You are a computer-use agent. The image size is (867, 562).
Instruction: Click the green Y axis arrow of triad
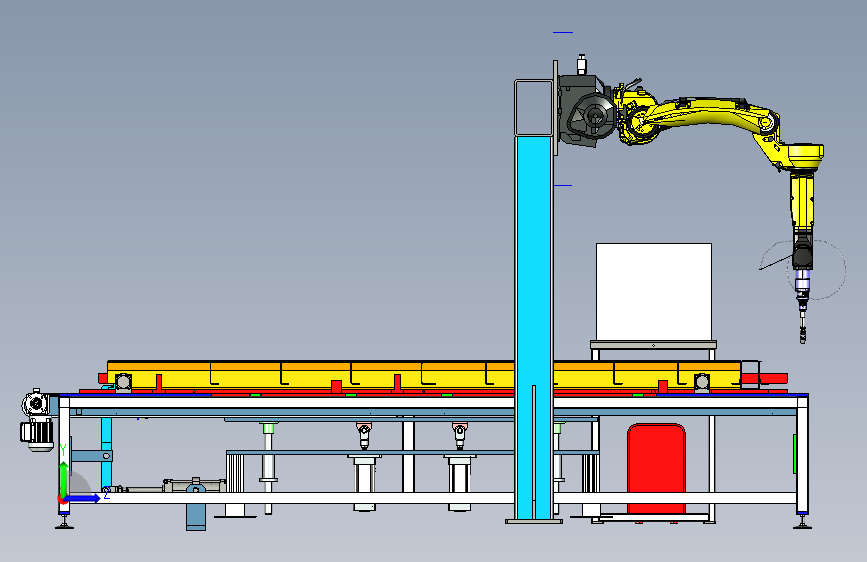64,478
